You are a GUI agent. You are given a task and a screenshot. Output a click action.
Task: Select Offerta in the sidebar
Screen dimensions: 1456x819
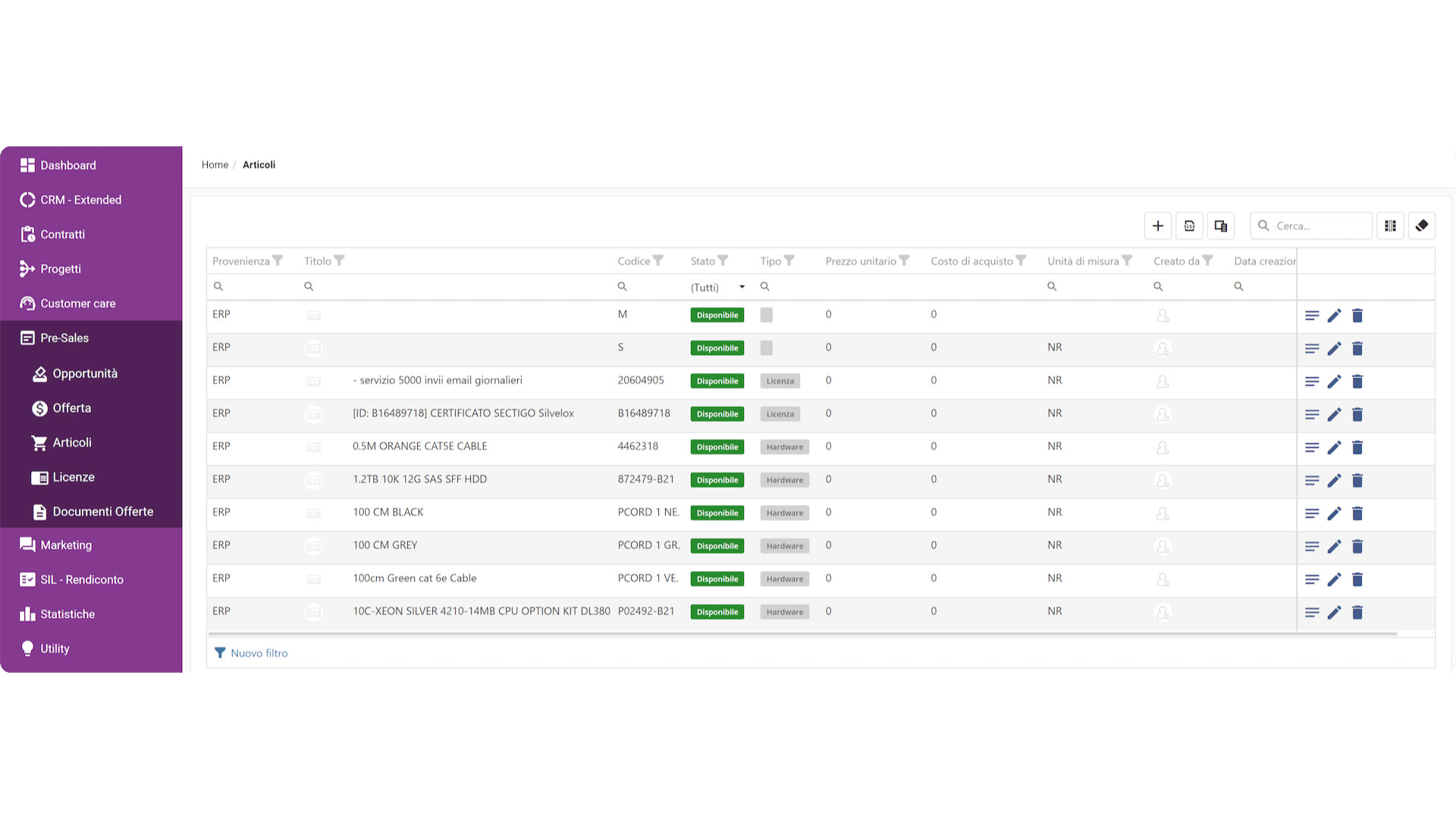tap(91, 408)
